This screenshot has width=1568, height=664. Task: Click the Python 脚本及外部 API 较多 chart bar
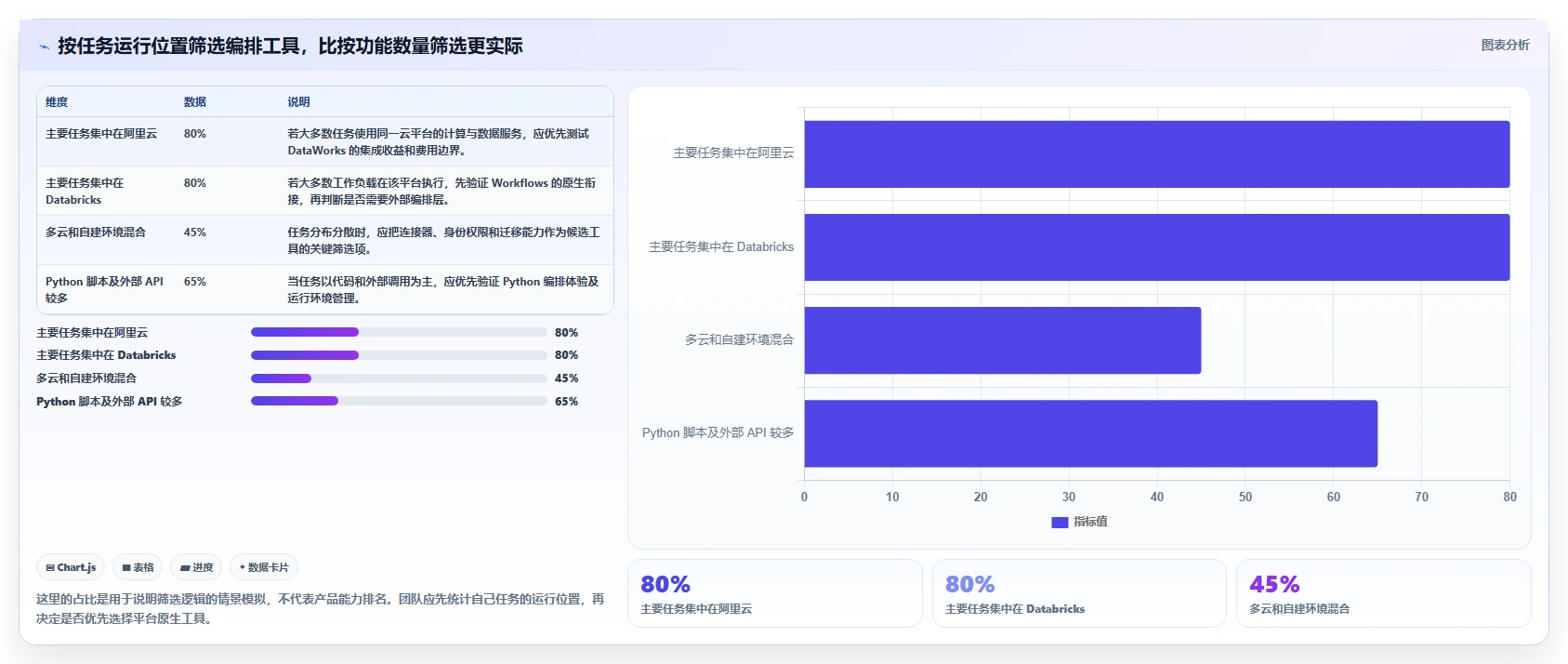coord(1090,433)
